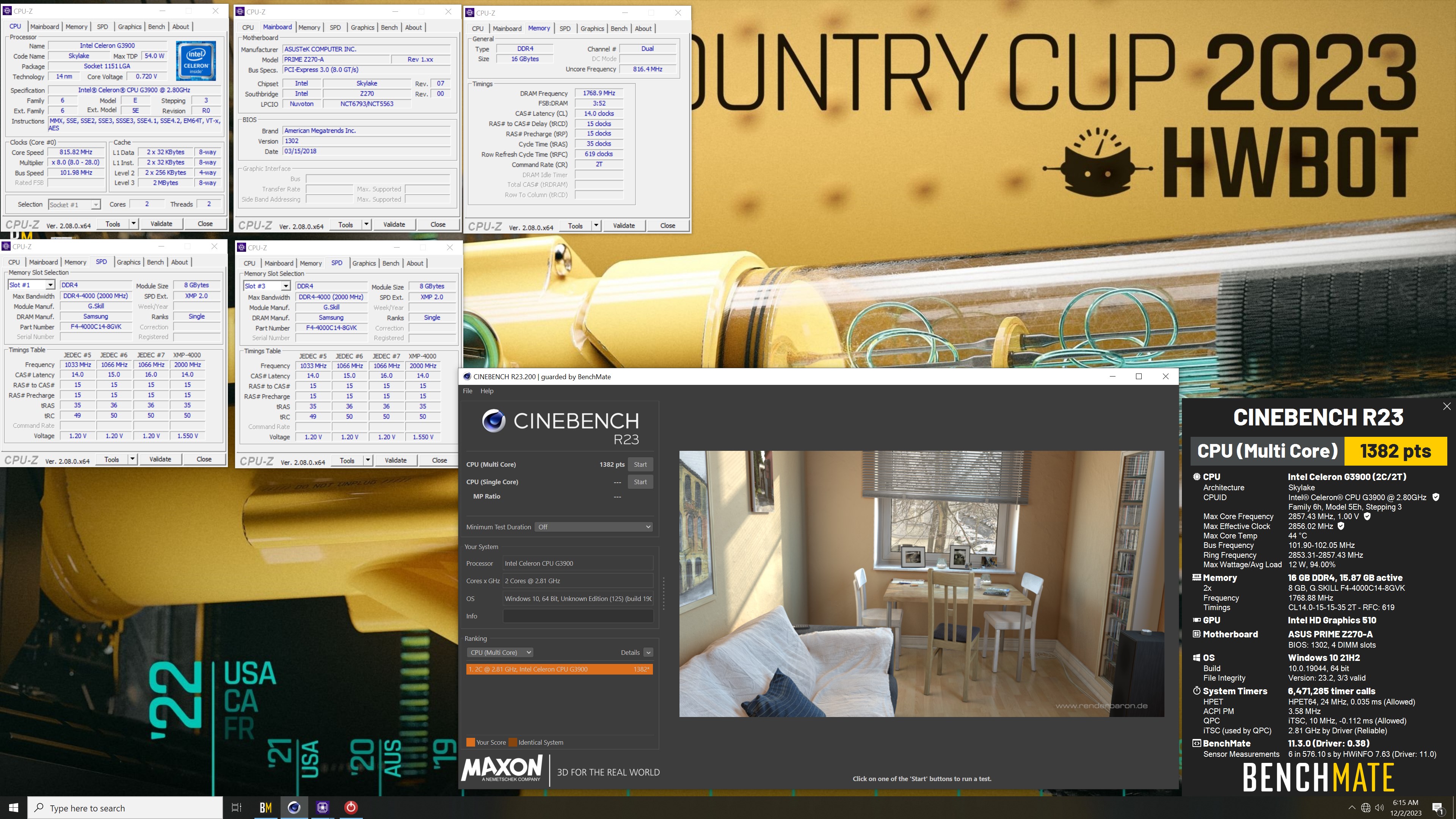Click the taskbar clock and date

pos(1406,808)
